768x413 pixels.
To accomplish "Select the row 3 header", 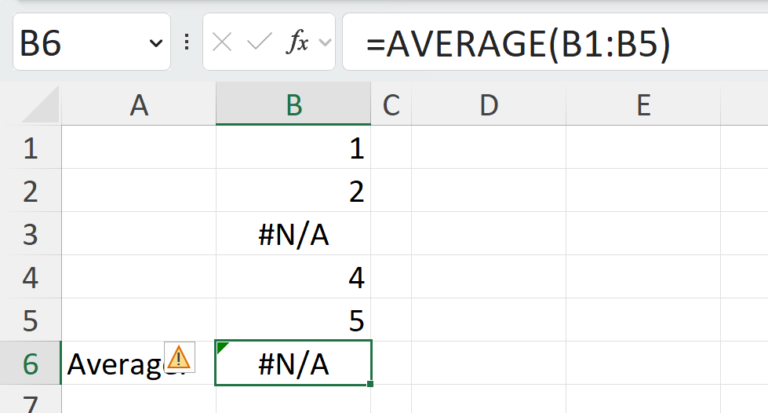I will [x=30, y=234].
